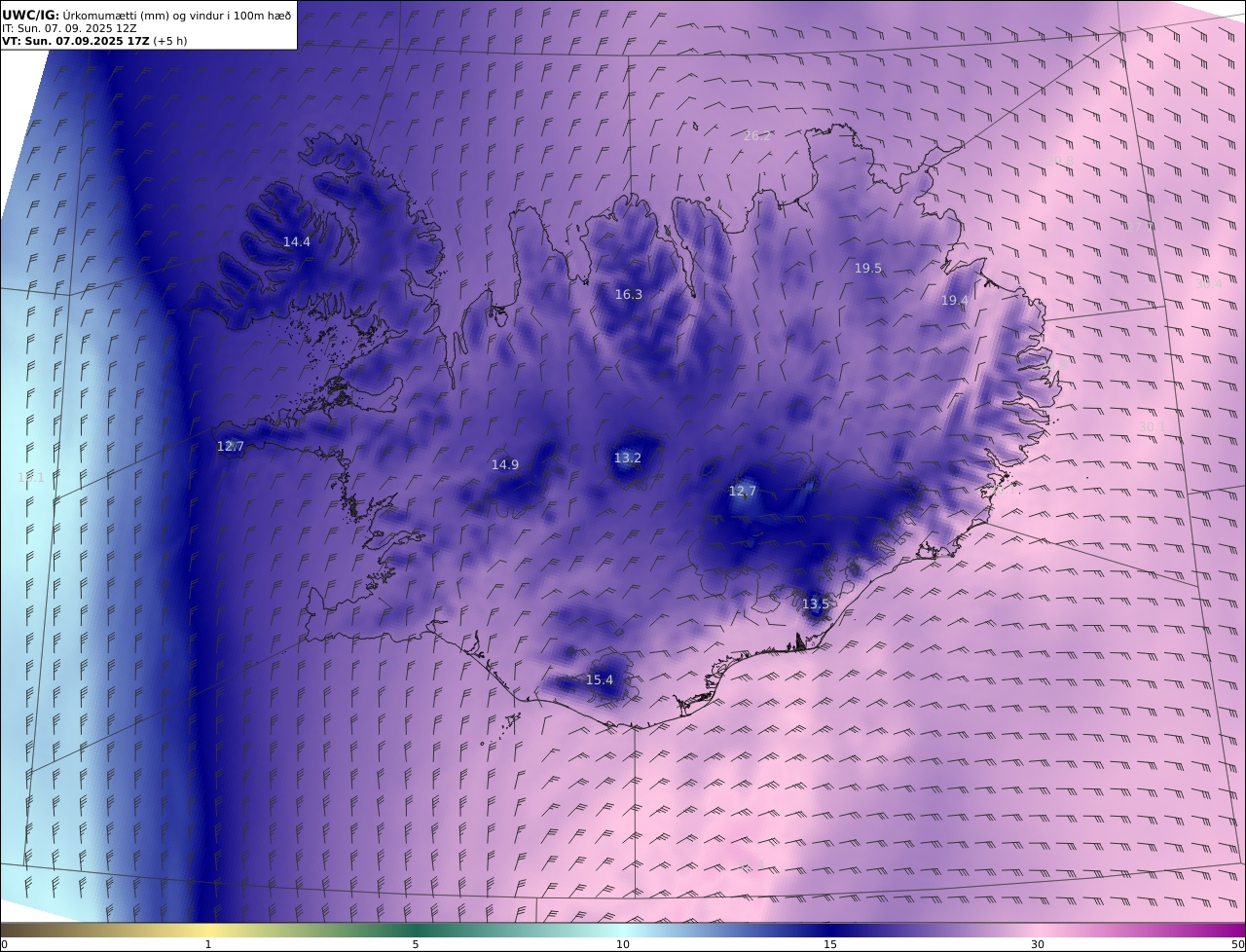Click the 12.7 value on the western peninsula
Image resolution: width=1246 pixels, height=952 pixels.
tap(231, 446)
